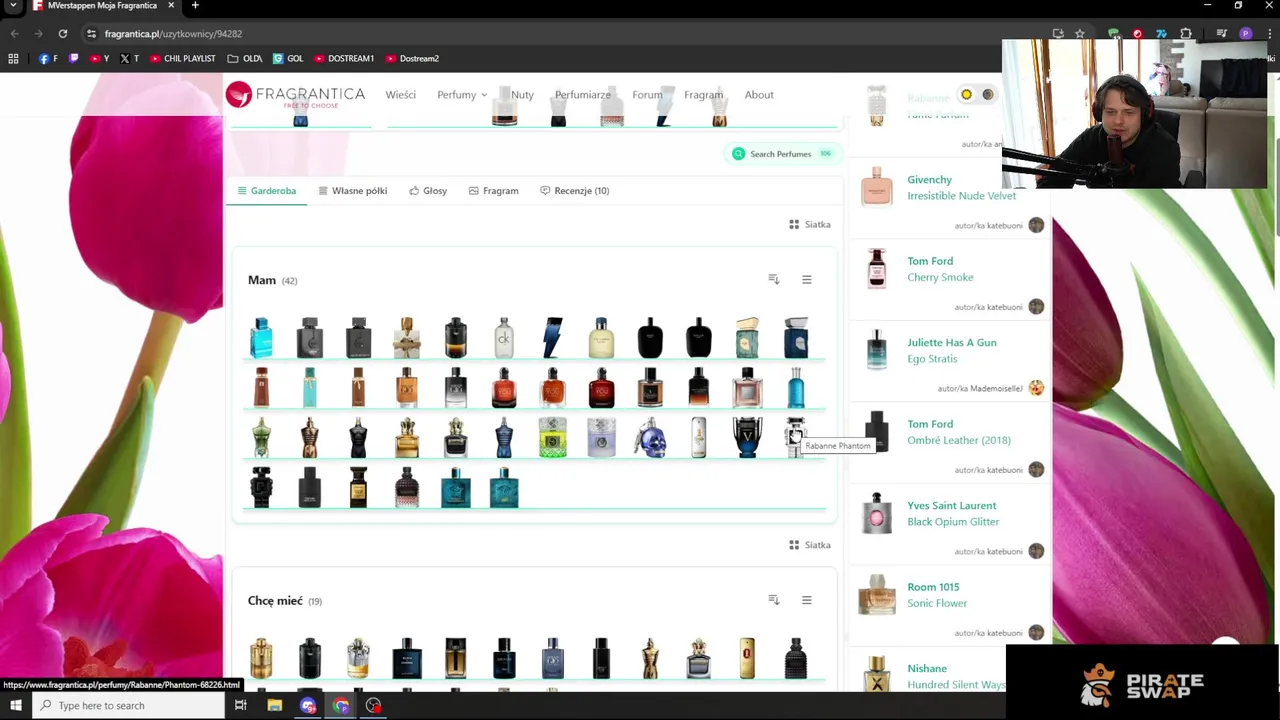Switch to dark mode moon toggle
This screenshot has height=720, width=1280.
coord(987,95)
